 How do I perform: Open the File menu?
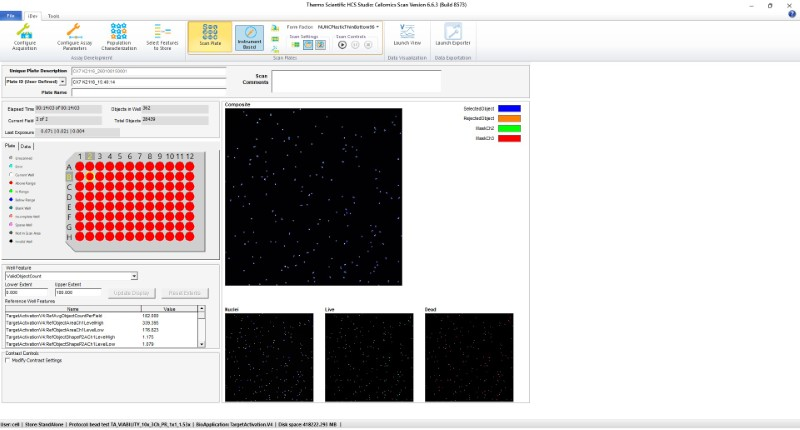point(11,16)
